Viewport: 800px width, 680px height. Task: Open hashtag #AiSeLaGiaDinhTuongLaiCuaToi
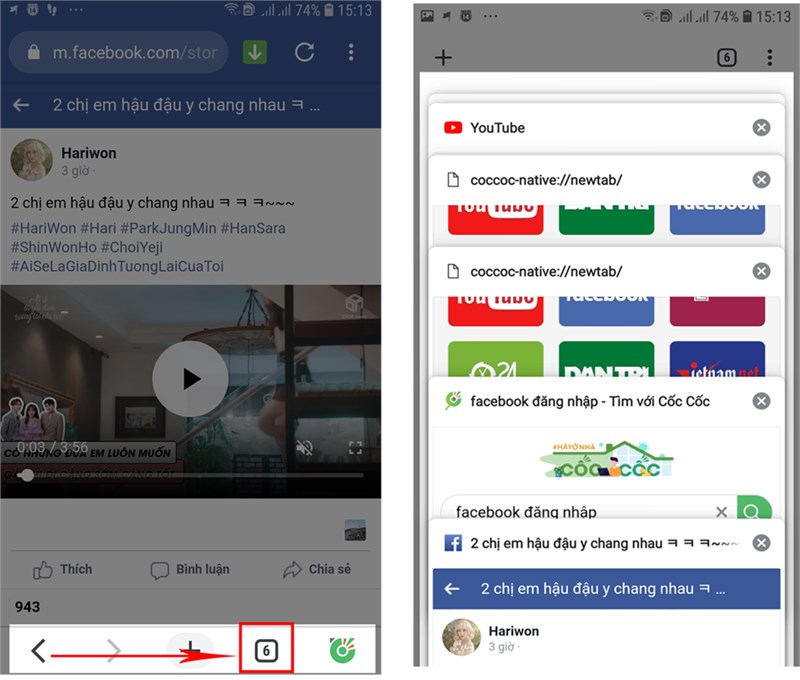(x=117, y=266)
